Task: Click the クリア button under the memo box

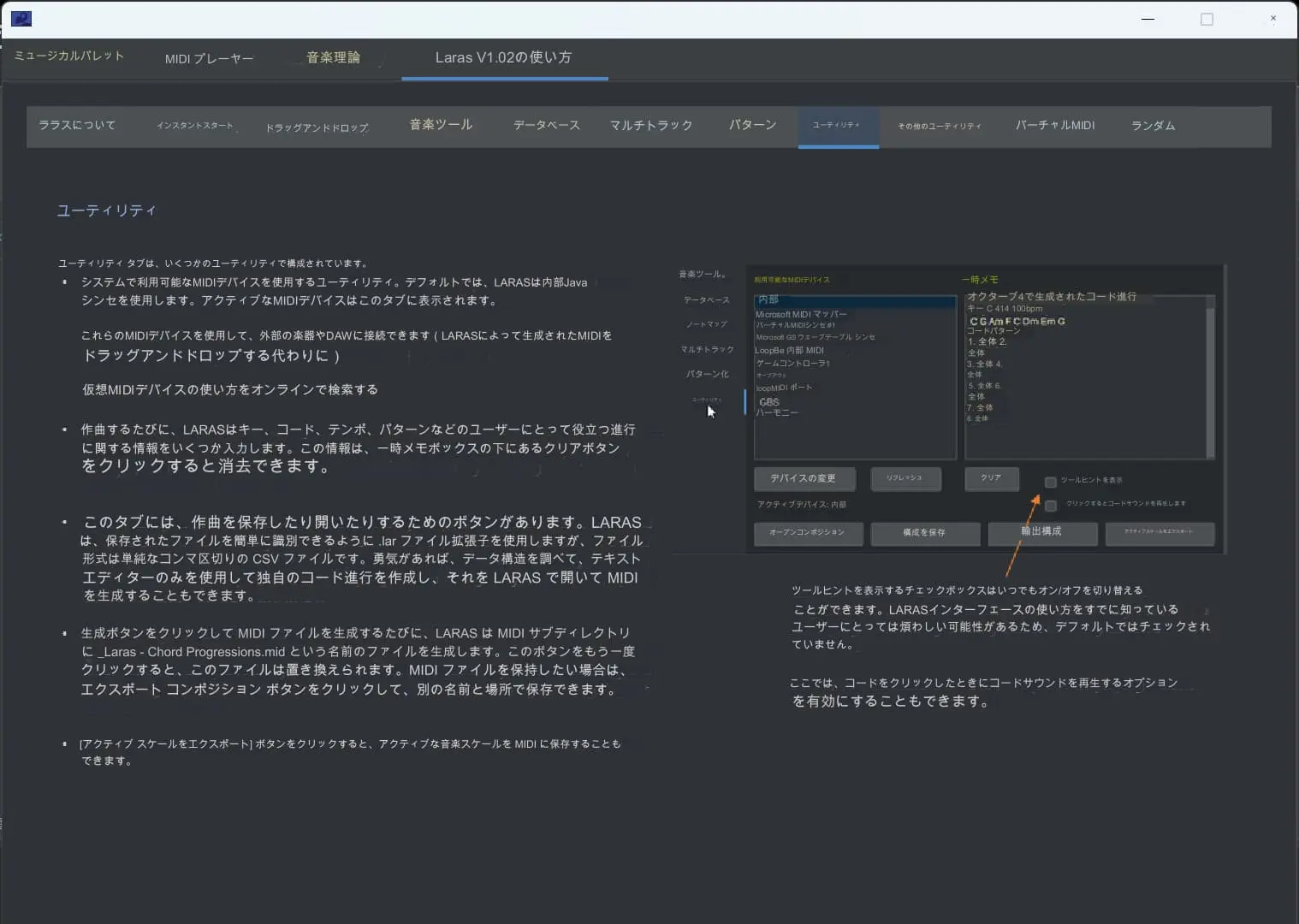Action: (992, 477)
